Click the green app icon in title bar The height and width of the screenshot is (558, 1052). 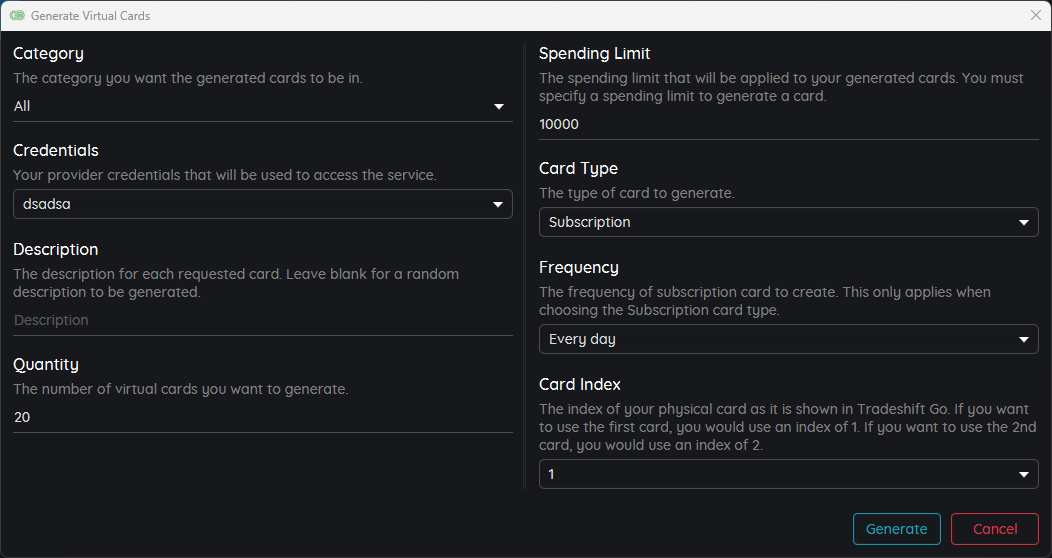[x=17, y=15]
